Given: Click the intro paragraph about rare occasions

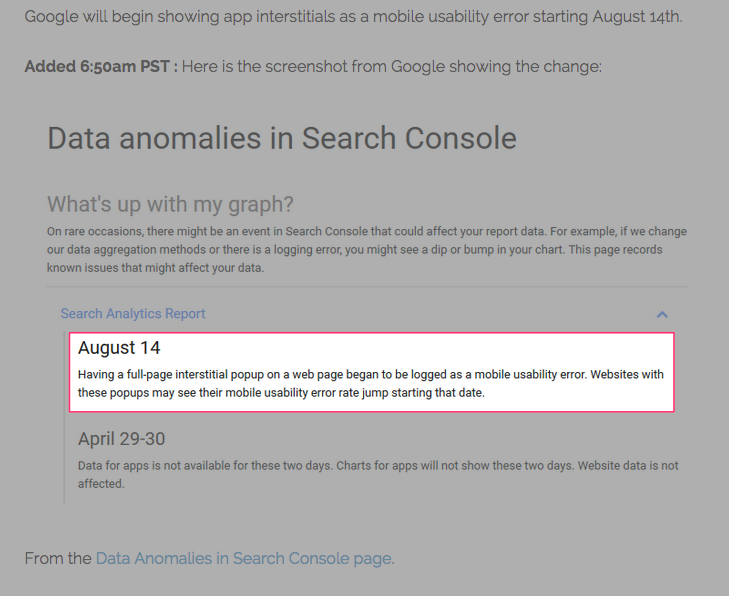Looking at the screenshot, I should [x=367, y=250].
